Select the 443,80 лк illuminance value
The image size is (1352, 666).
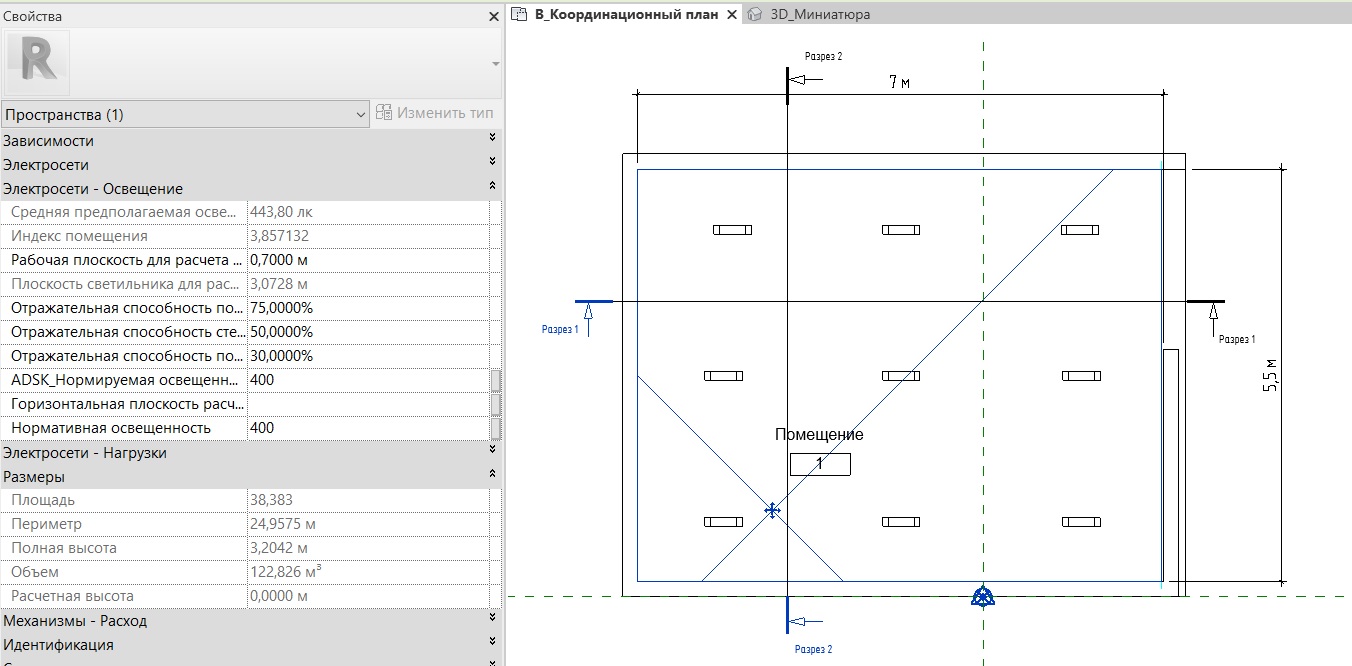367,212
